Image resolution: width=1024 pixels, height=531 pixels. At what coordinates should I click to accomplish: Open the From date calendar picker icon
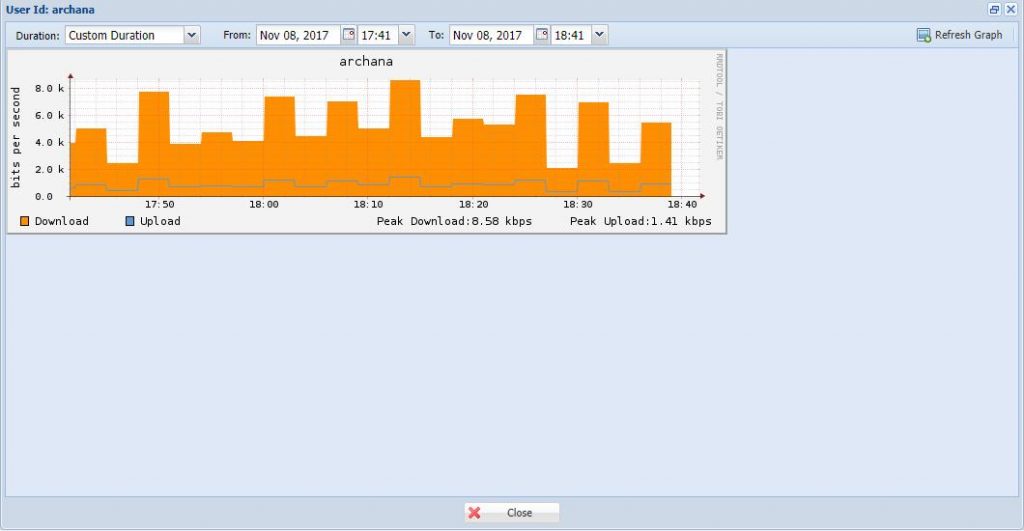(x=349, y=35)
